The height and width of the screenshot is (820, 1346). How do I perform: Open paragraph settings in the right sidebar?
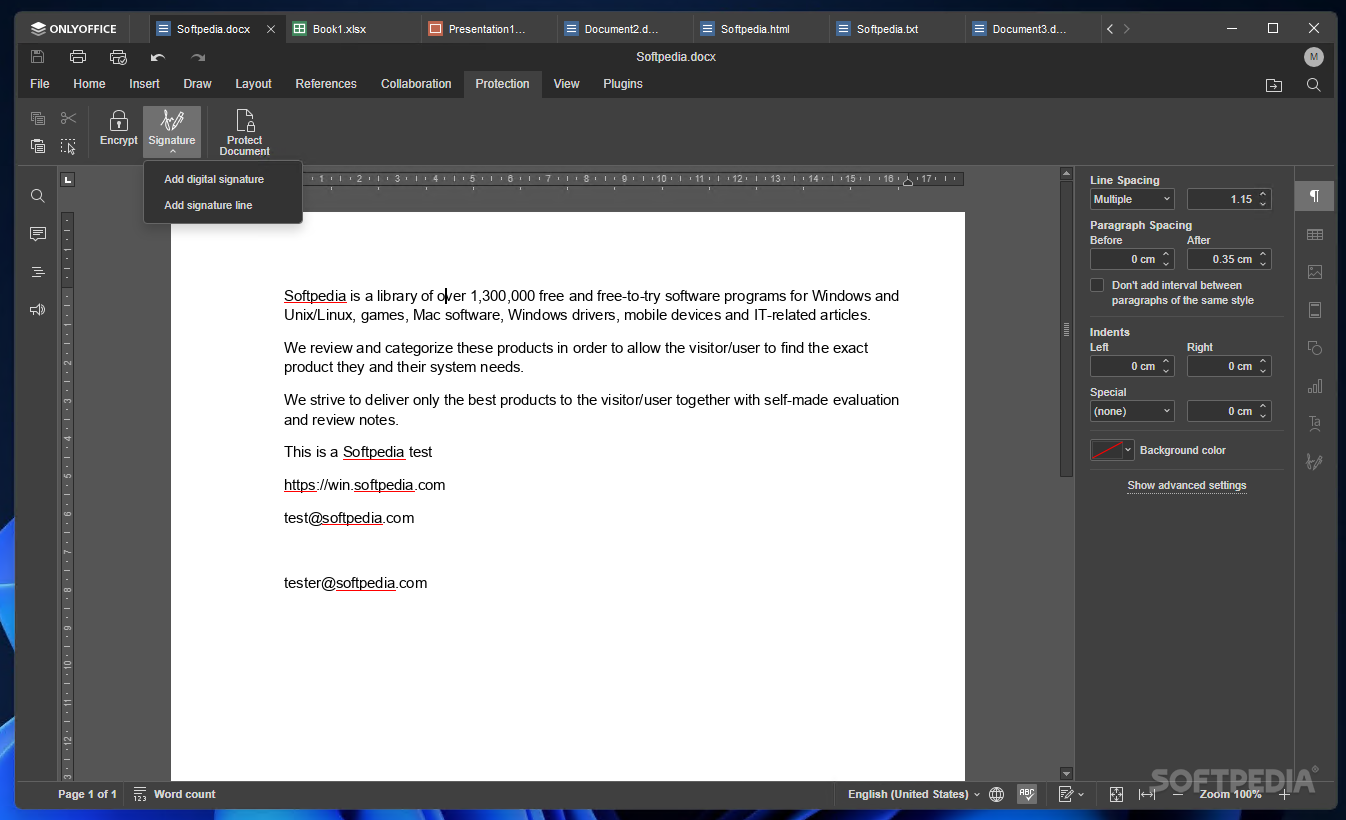coord(1315,196)
